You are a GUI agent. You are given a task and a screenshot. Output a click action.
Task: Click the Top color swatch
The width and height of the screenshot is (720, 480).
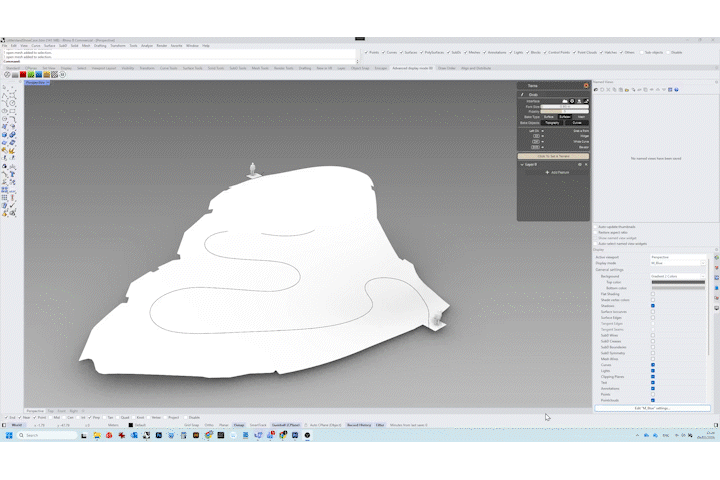(x=678, y=282)
